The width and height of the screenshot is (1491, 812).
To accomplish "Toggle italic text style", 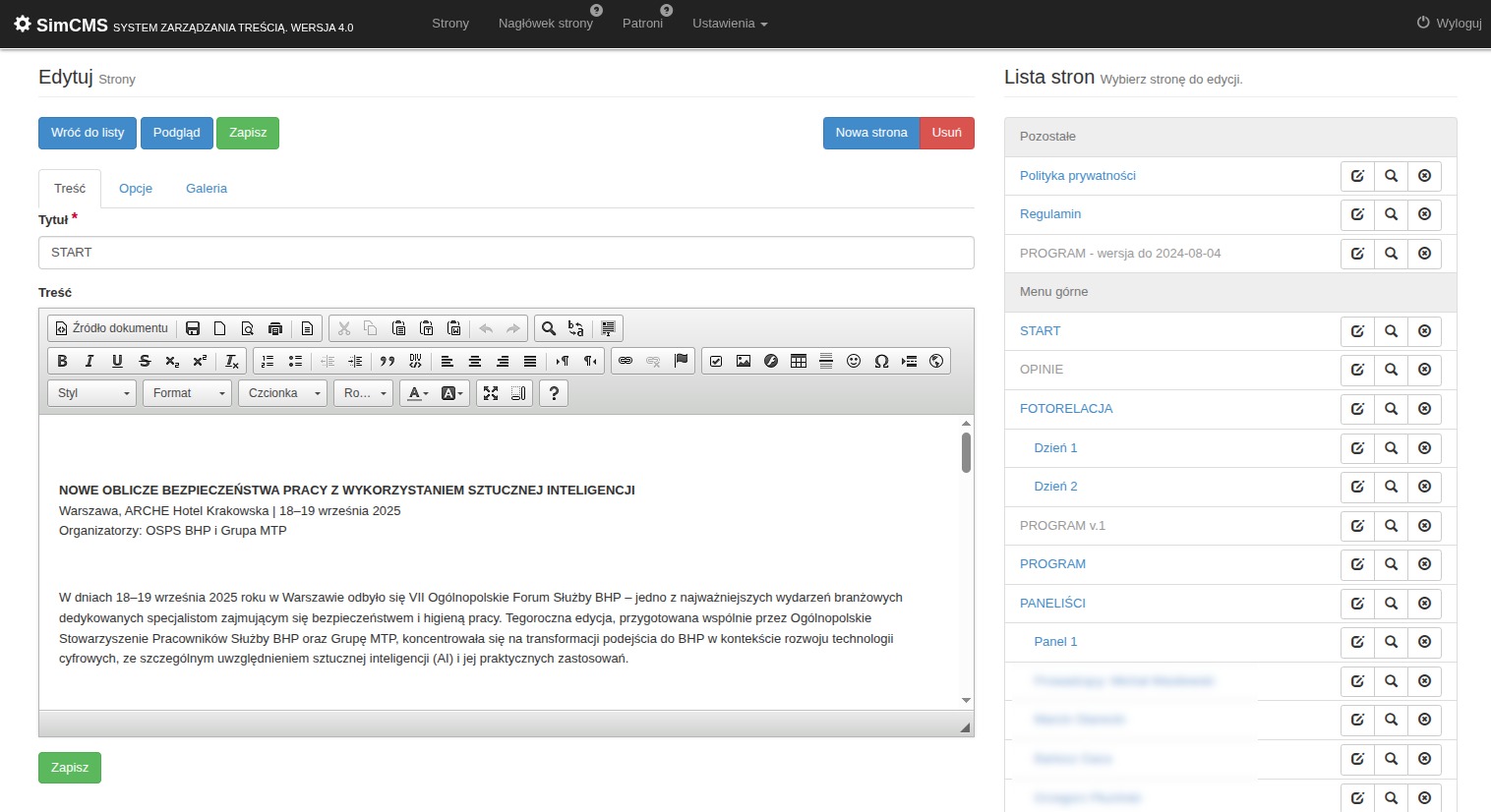I will coord(89,361).
